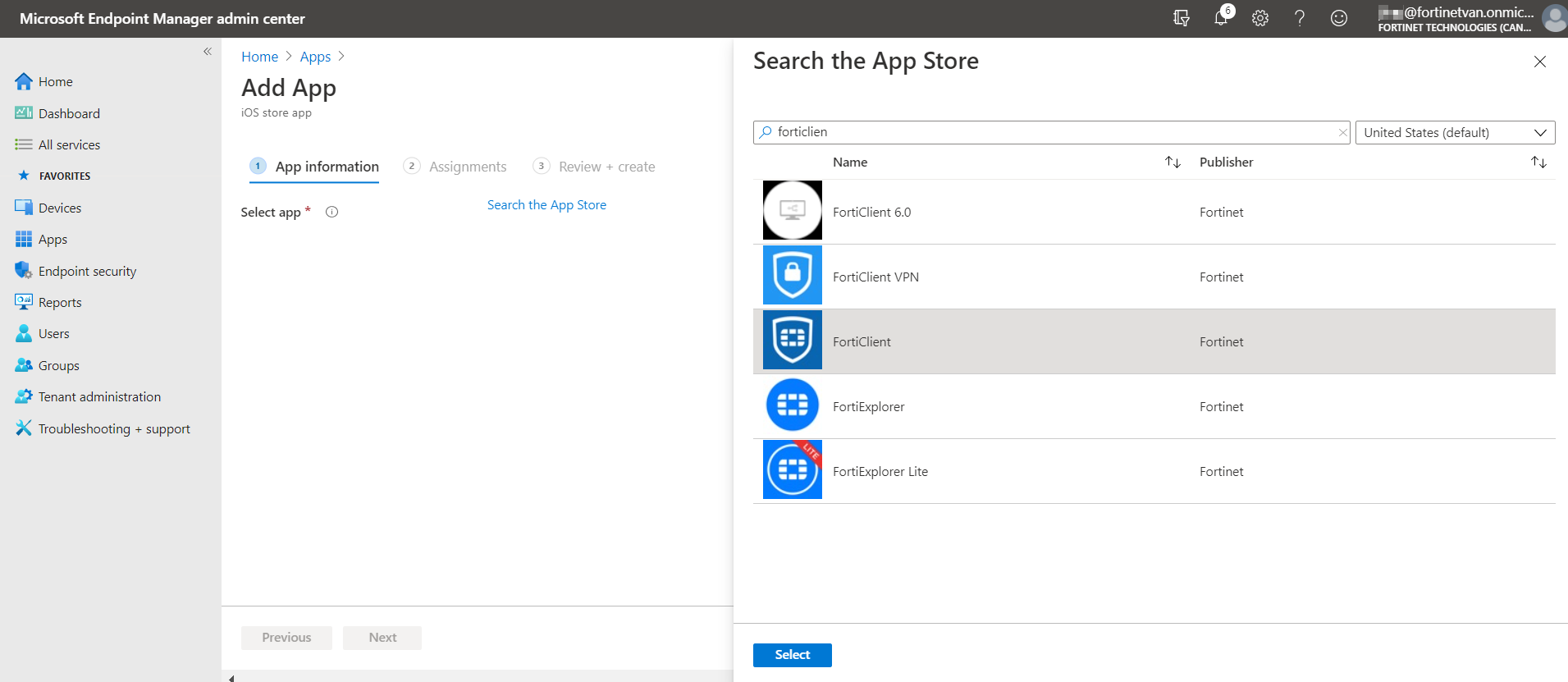Click the Endpoint security shield icon
This screenshot has height=682, width=1568.
(23, 271)
